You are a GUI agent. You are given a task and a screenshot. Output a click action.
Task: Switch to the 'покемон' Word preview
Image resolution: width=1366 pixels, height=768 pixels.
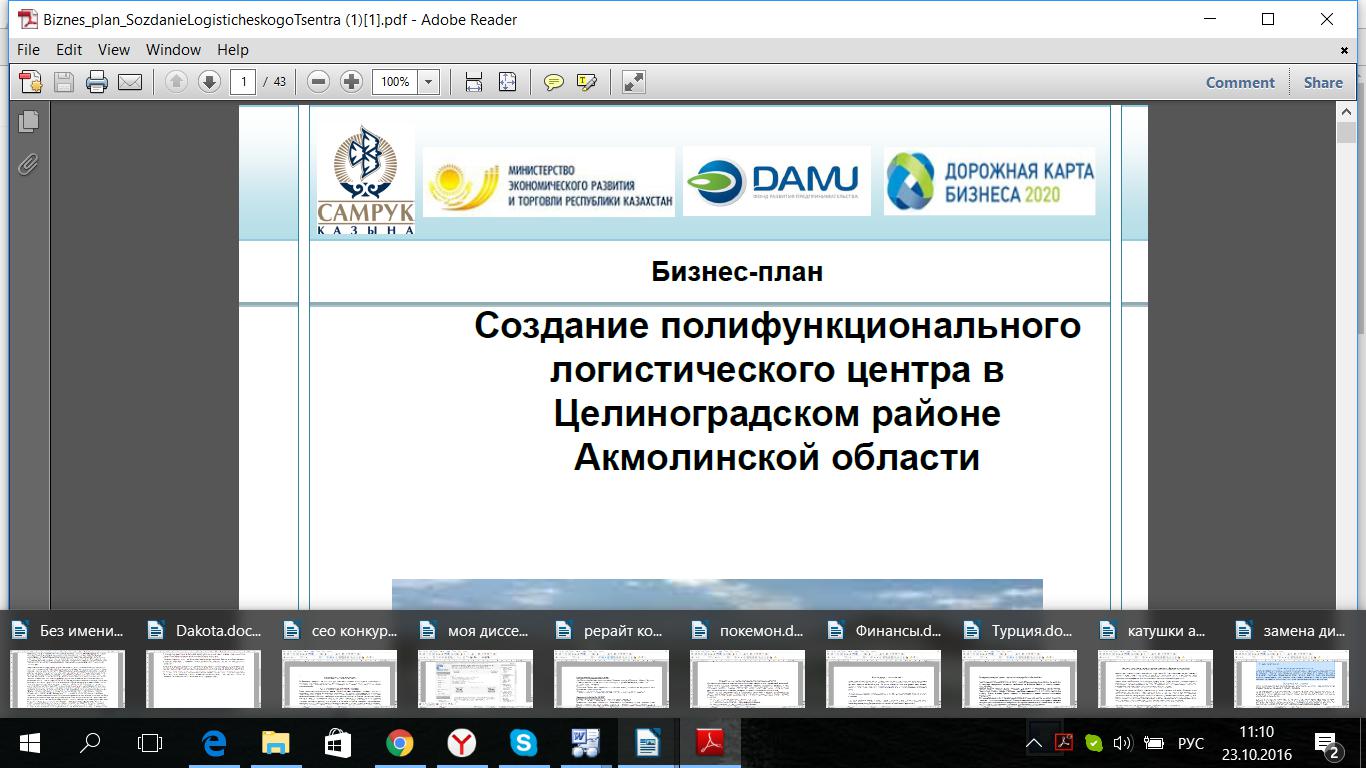(747, 666)
